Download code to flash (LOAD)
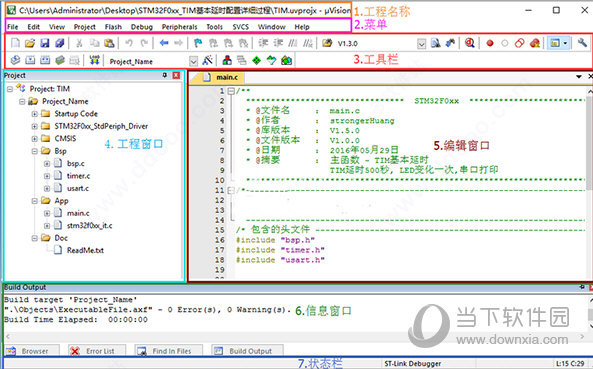 click(94, 60)
